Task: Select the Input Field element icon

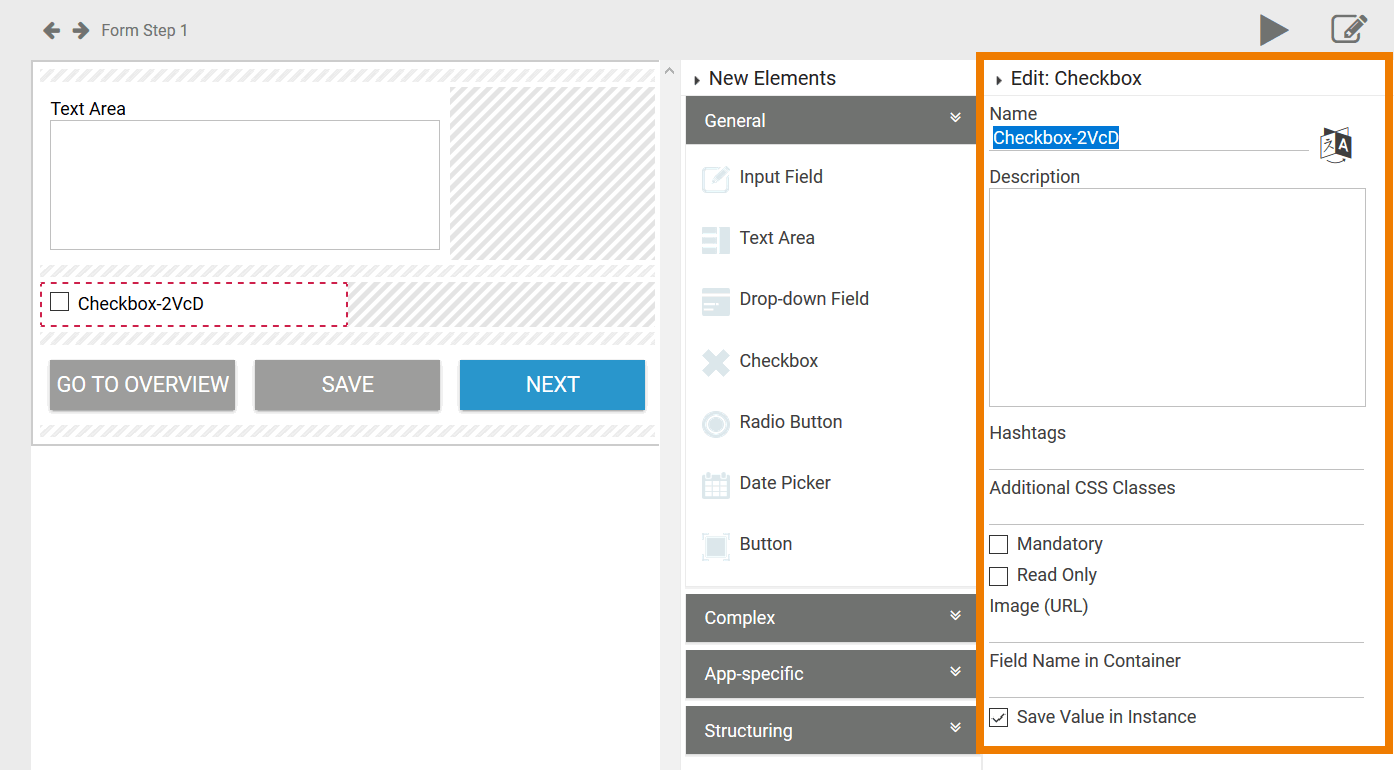Action: click(x=716, y=178)
